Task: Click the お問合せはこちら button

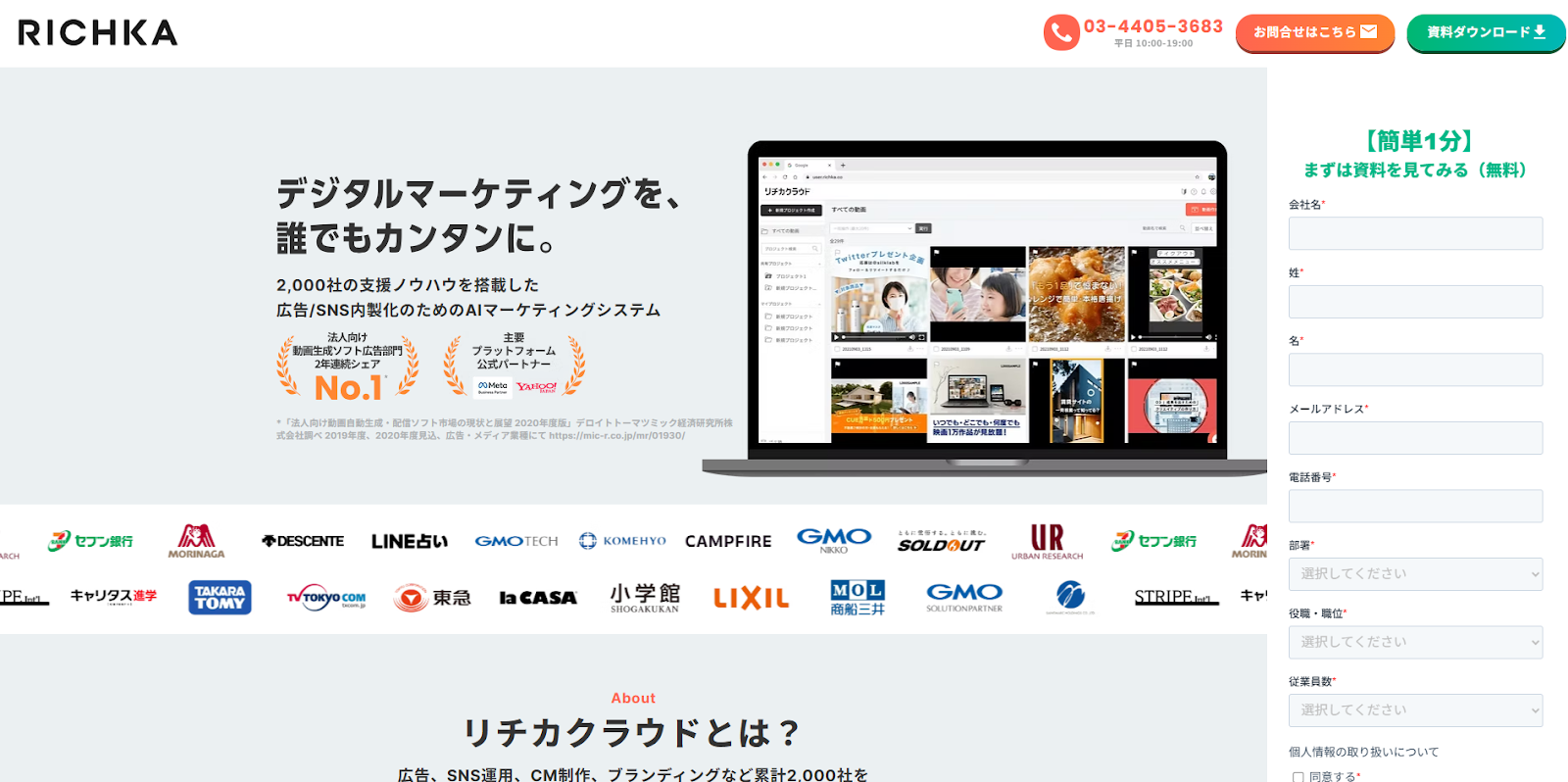Action: pyautogui.click(x=1314, y=32)
